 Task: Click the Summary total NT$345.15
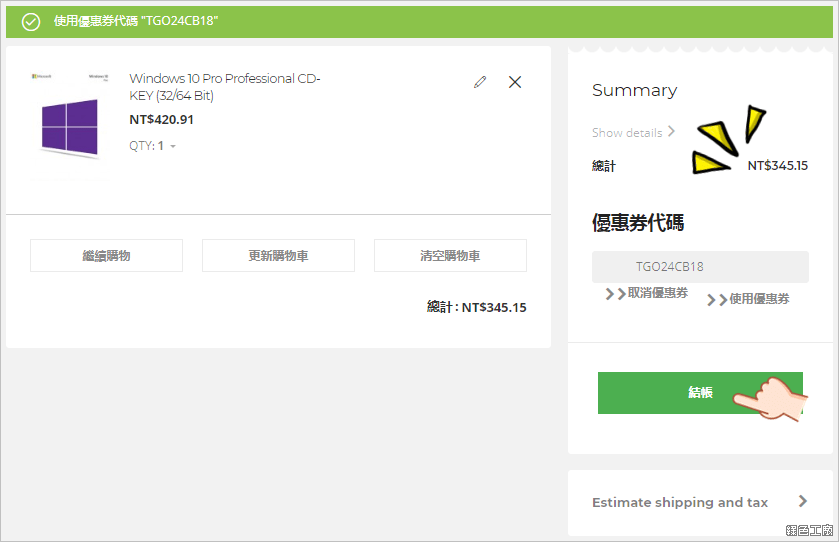(777, 166)
